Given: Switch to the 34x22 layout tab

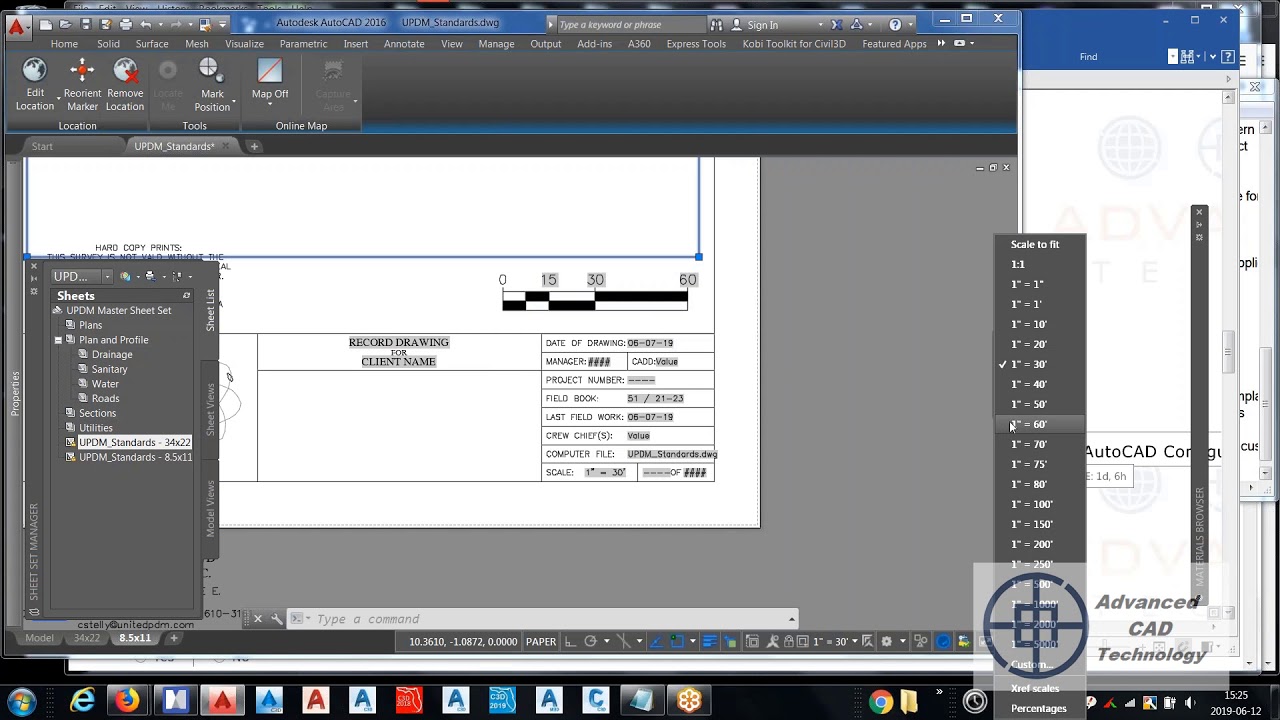Looking at the screenshot, I should pyautogui.click(x=87, y=638).
